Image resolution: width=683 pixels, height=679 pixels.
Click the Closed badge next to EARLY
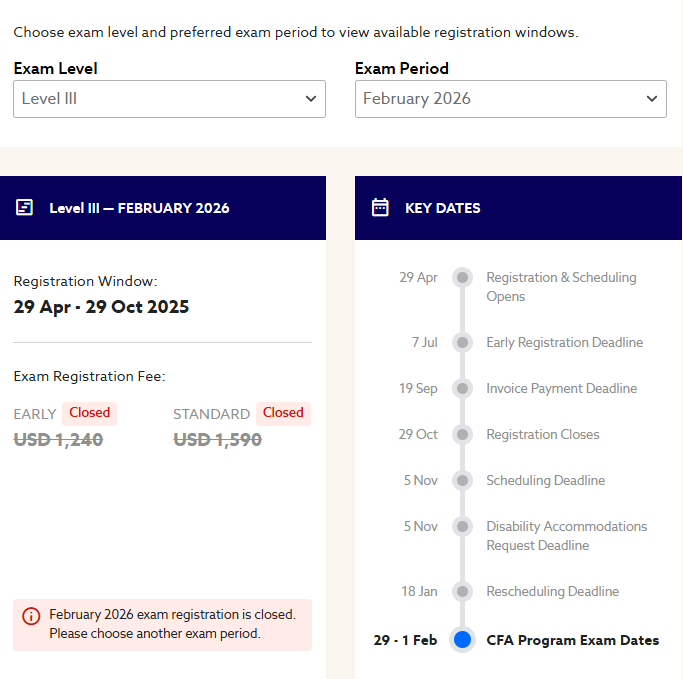[90, 413]
